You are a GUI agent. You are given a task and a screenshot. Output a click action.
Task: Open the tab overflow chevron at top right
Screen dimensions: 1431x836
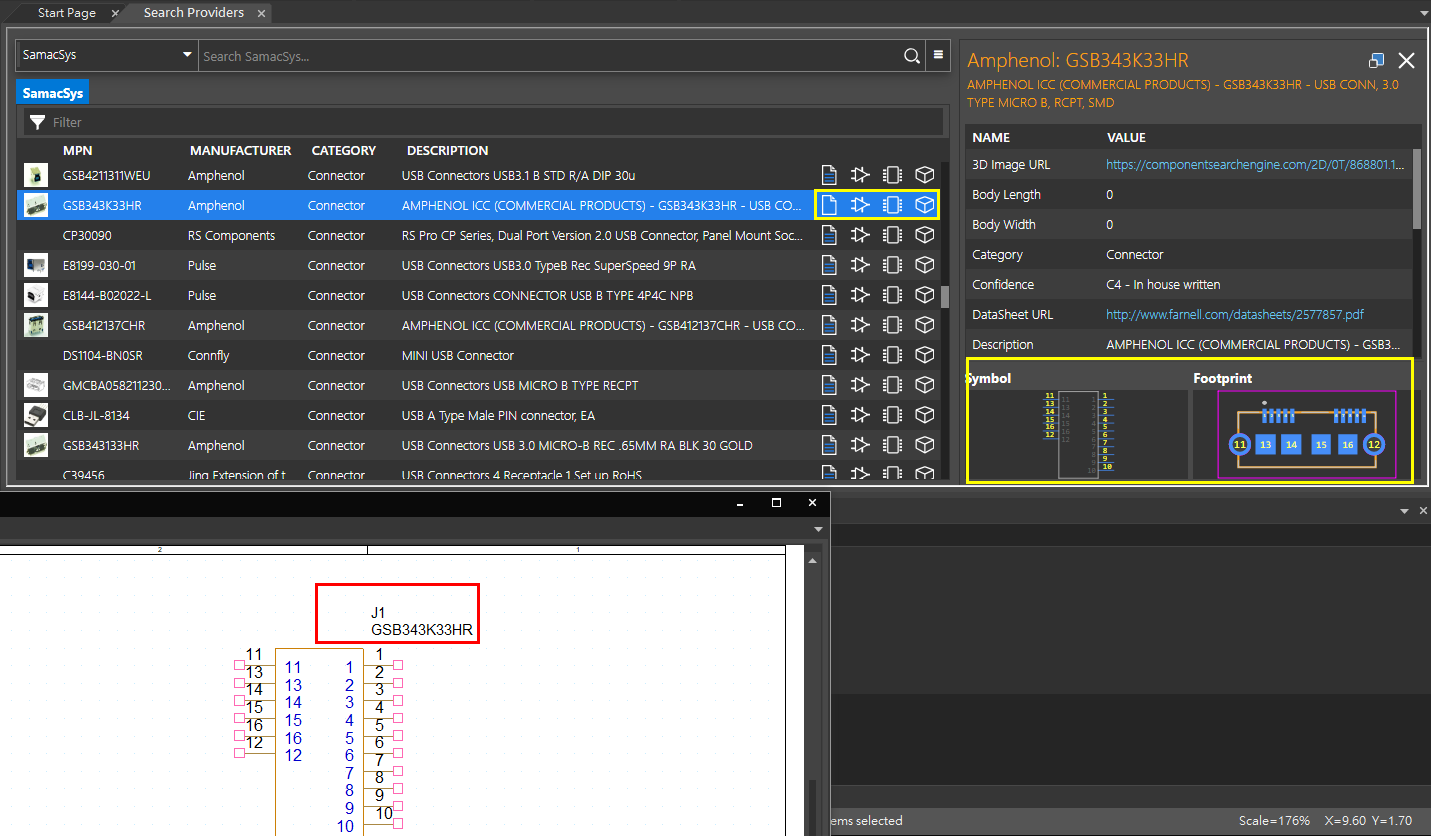point(1422,12)
